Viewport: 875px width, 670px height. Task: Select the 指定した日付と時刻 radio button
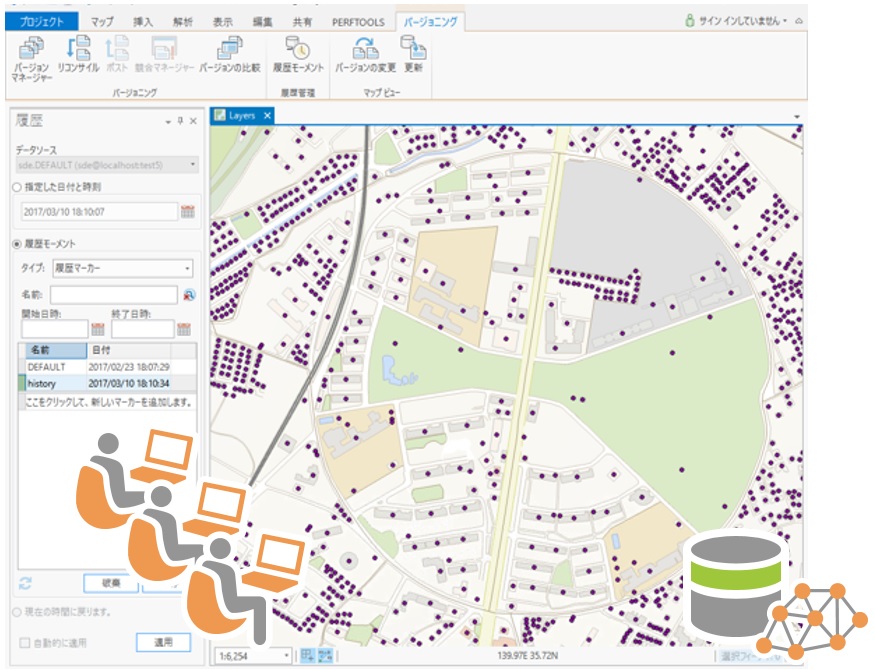pos(17,187)
